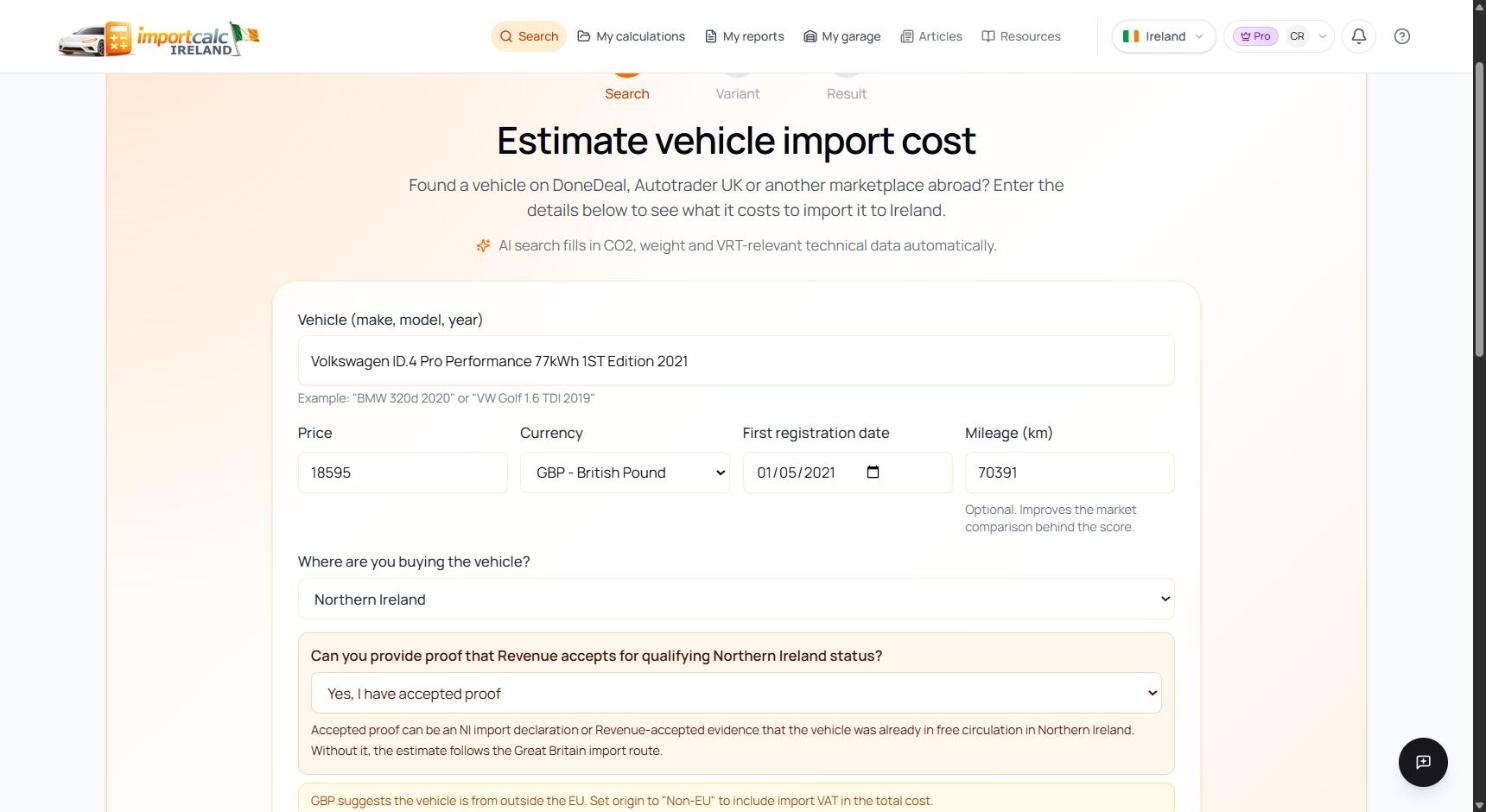Click the 'Estimate vehicle import cost' heading
The height and width of the screenshot is (812, 1486).
coord(736,140)
